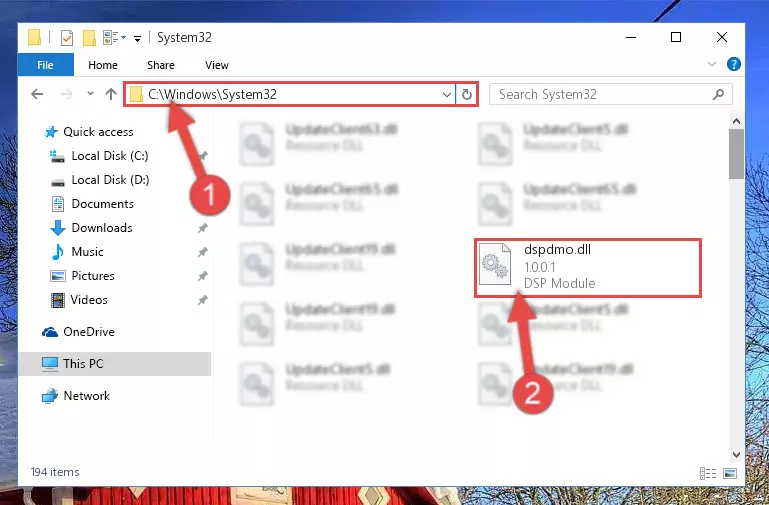The width and height of the screenshot is (769, 505).
Task: Switch to large icons view layout
Action: point(730,473)
